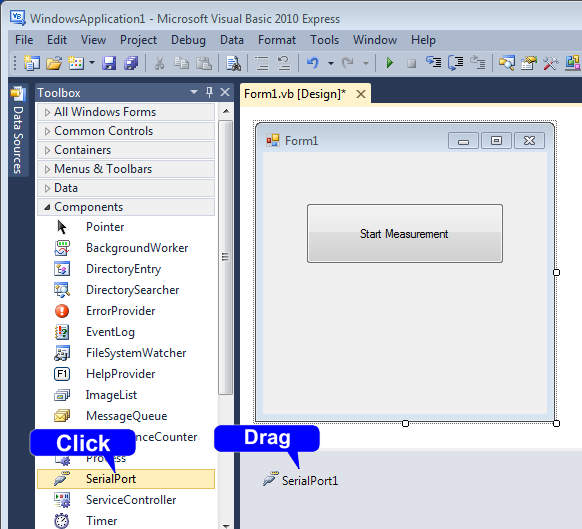Open the Undo history dropdown arrow

tap(331, 63)
